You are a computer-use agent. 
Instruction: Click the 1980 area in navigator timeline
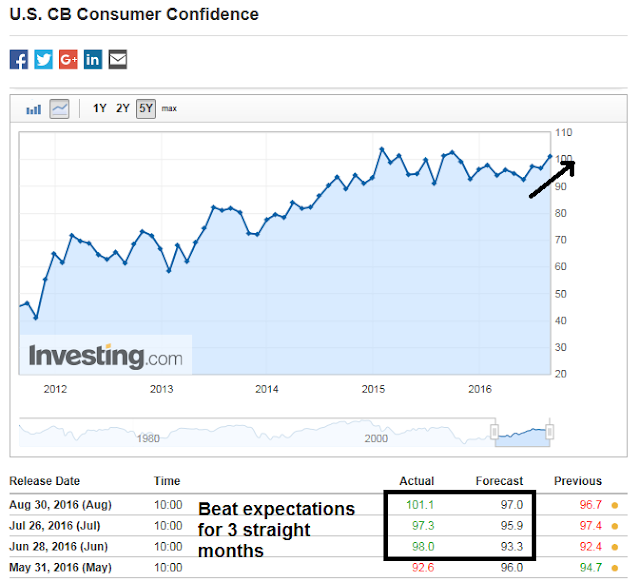tap(148, 438)
